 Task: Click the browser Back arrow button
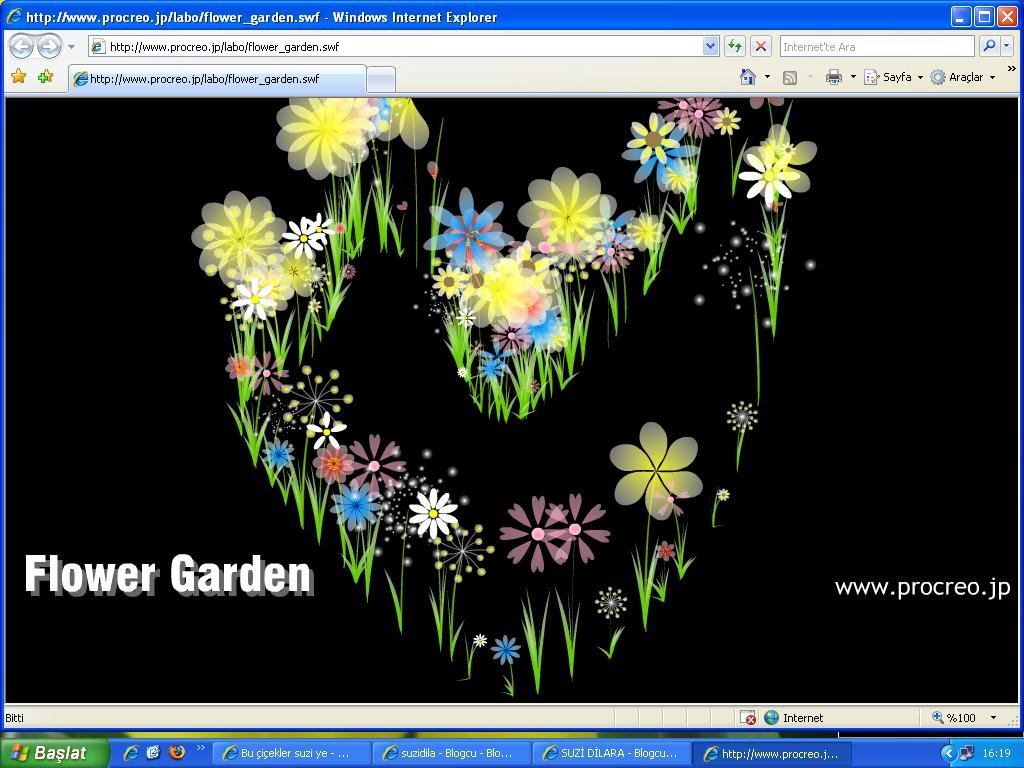(x=22, y=46)
